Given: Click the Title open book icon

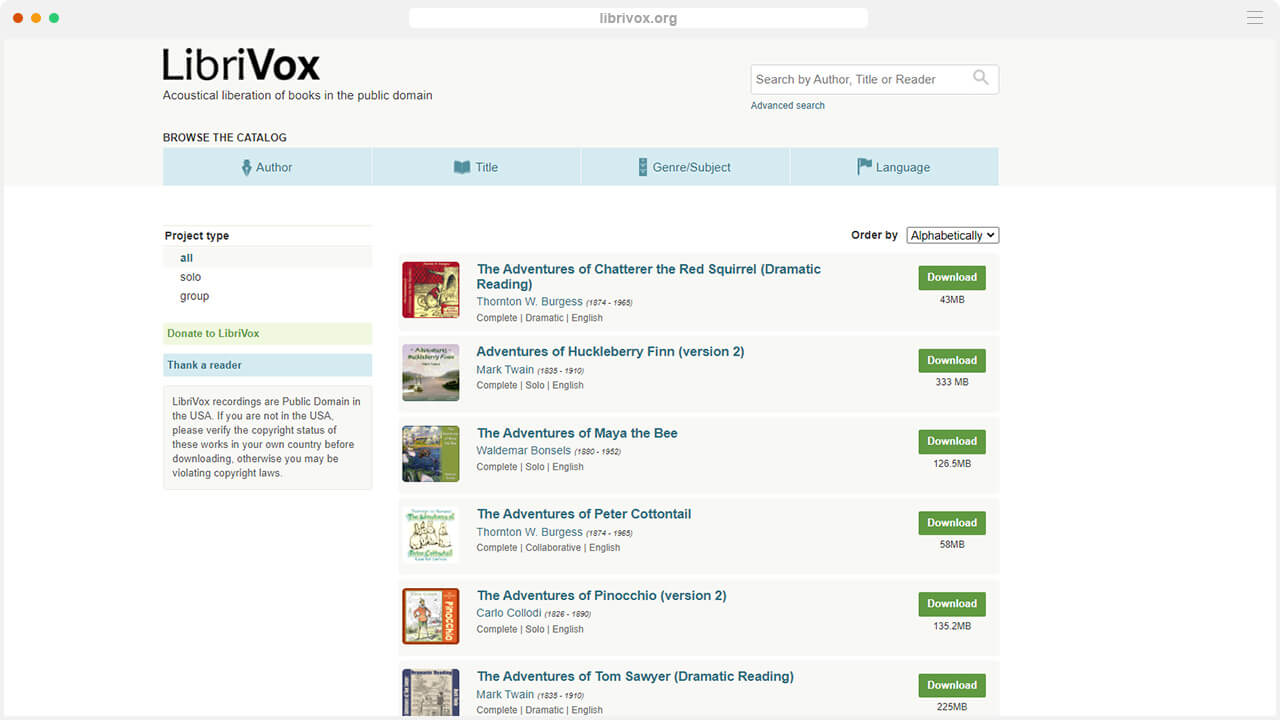Looking at the screenshot, I should click(x=461, y=168).
